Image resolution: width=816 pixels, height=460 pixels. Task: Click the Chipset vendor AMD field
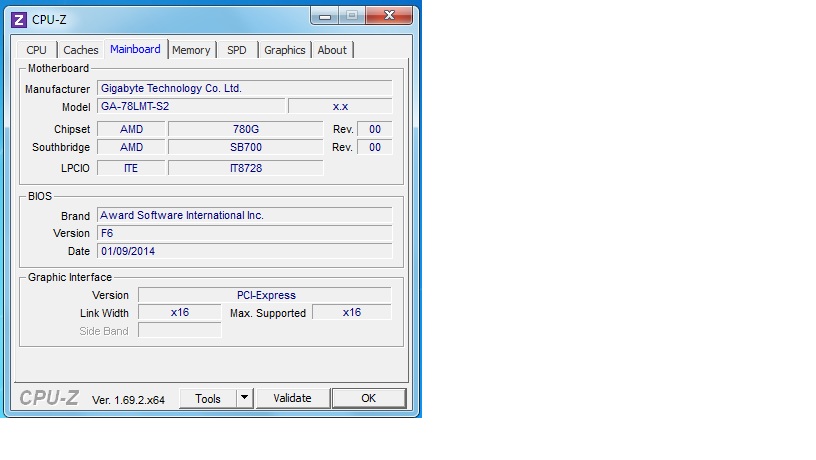131,129
